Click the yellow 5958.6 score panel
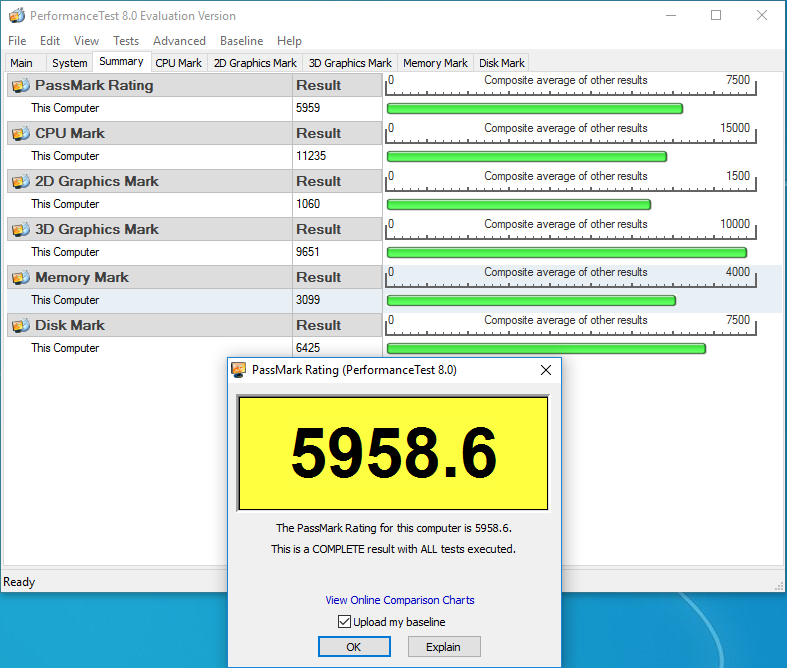Screen dimensions: 787x668 click(x=393, y=453)
